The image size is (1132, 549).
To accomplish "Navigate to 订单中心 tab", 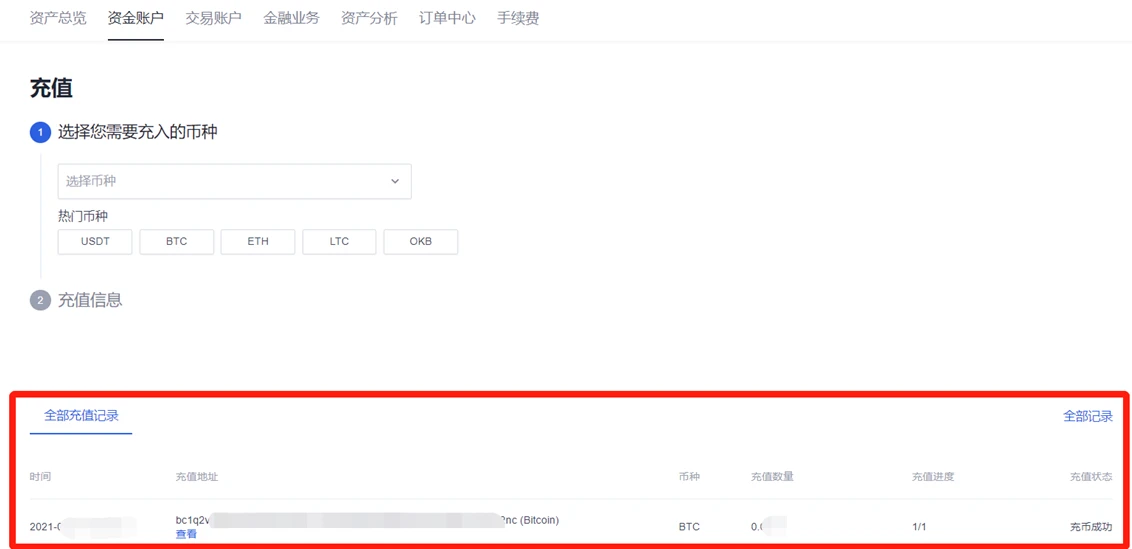I will [x=447, y=18].
